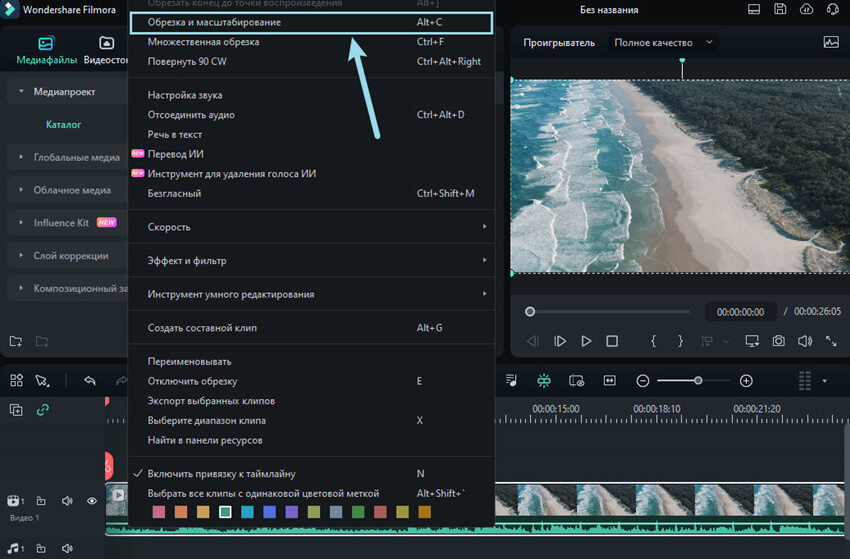Viewport: 850px width, 559px height.
Task: Open Инструмент умного редактирования submenu
Action: pos(311,294)
